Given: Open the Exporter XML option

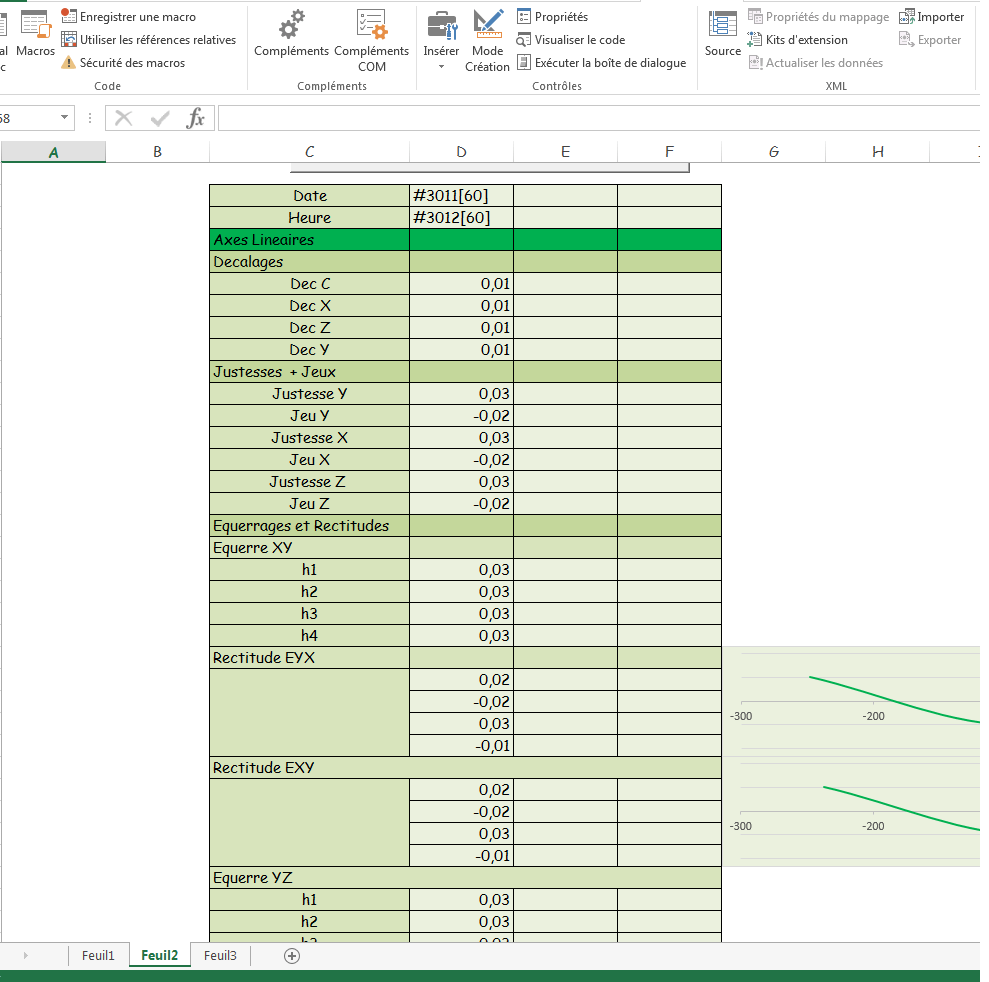Looking at the screenshot, I should [x=930, y=39].
